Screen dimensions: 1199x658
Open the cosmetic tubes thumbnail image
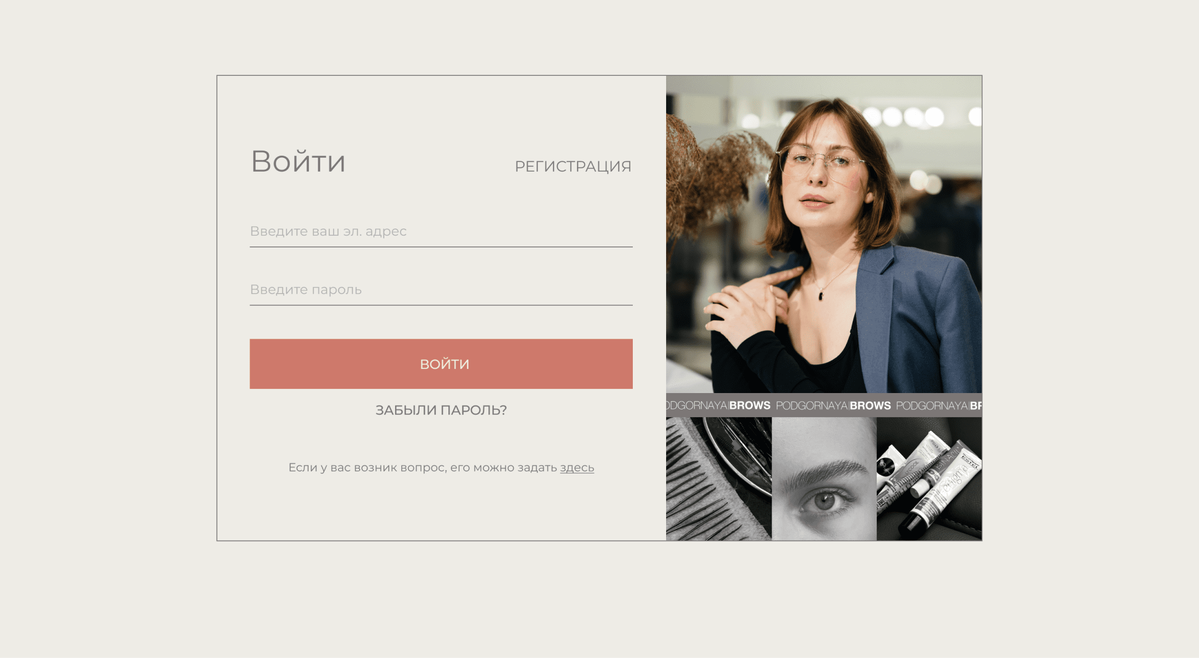(x=929, y=479)
